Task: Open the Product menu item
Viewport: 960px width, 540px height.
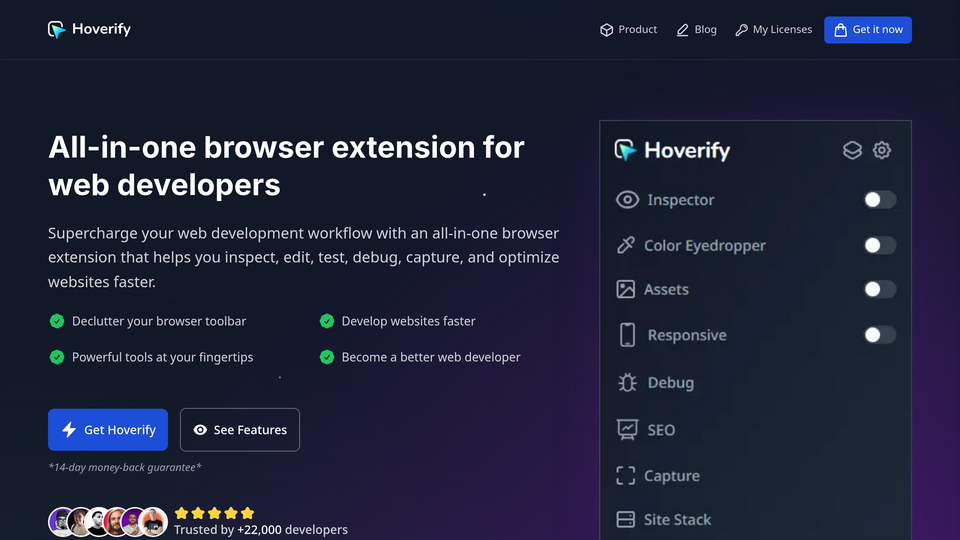Action: click(x=628, y=29)
